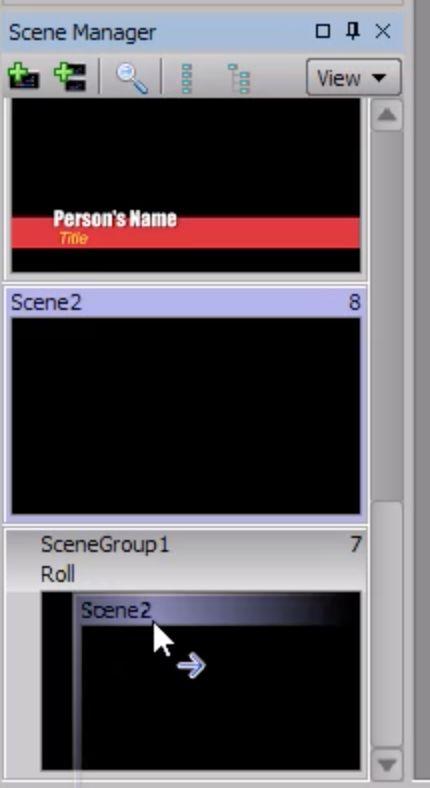Switch to hierarchical tree layout icon
The width and height of the screenshot is (430, 788).
[x=238, y=78]
